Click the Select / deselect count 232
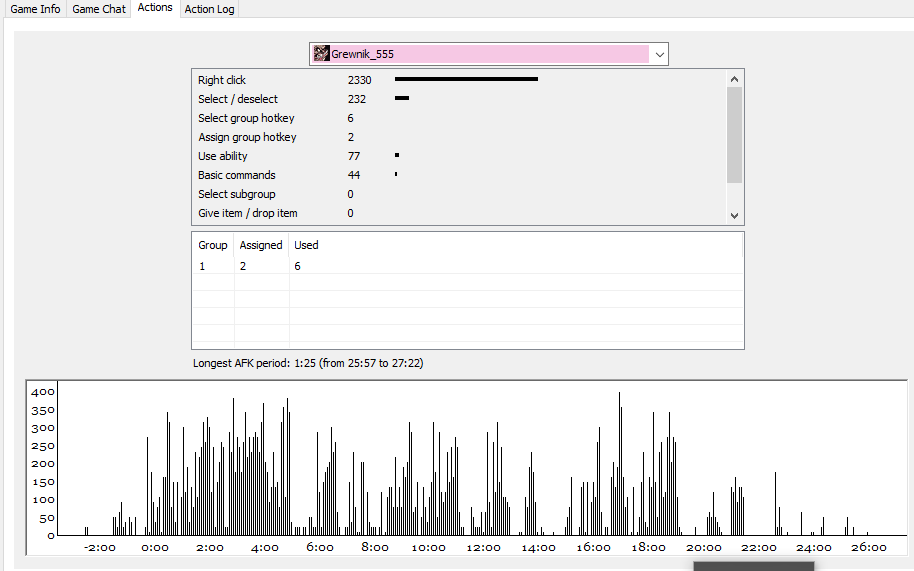The width and height of the screenshot is (914, 571). coord(357,99)
